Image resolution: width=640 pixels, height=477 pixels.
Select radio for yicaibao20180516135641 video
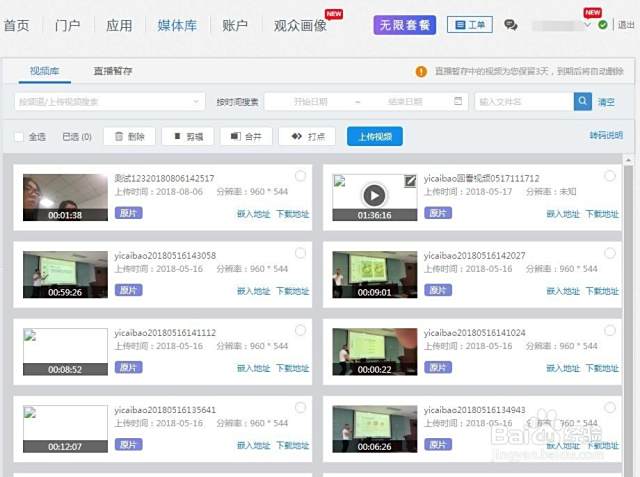coord(300,407)
